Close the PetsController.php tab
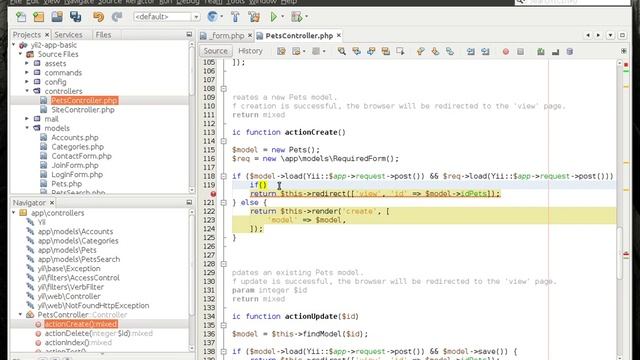The image size is (640, 360). pos(339,36)
